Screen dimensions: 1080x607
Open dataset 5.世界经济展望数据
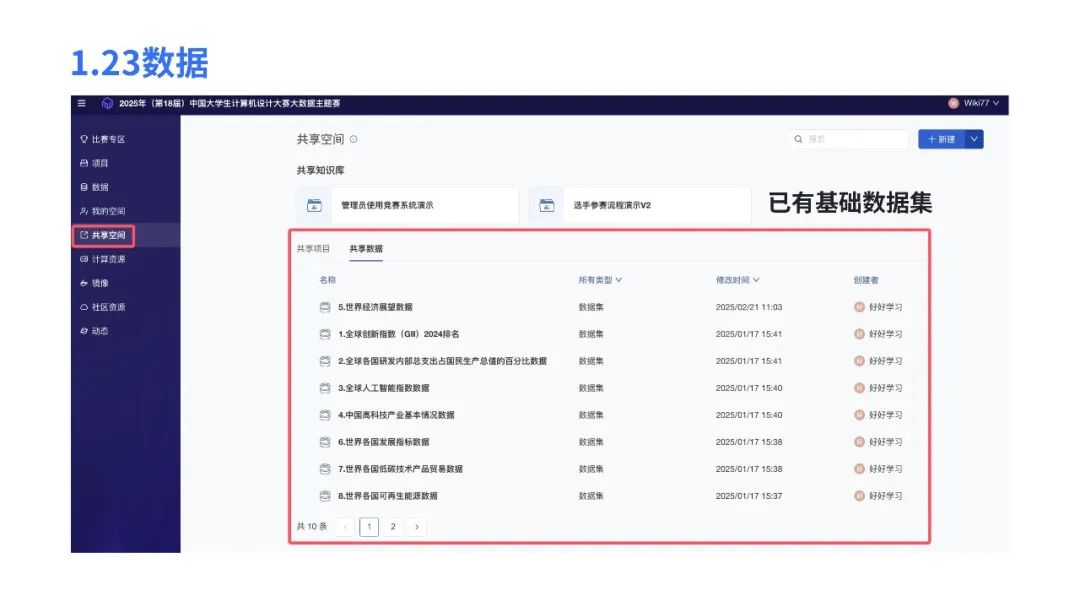(375, 307)
